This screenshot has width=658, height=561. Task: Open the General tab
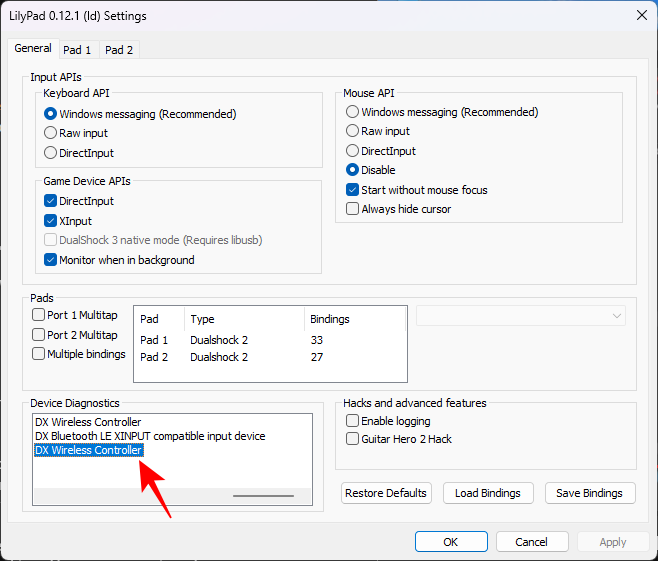coord(33,48)
